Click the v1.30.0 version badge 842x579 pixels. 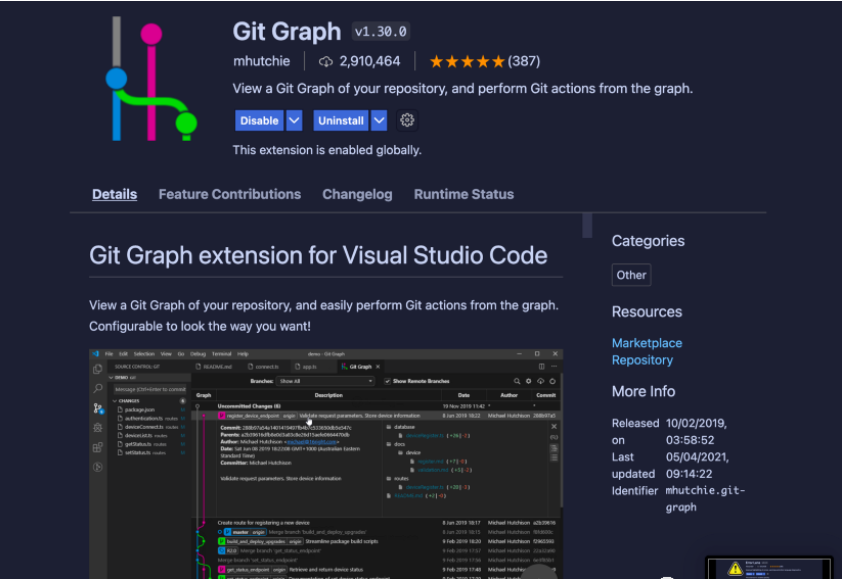coord(381,32)
